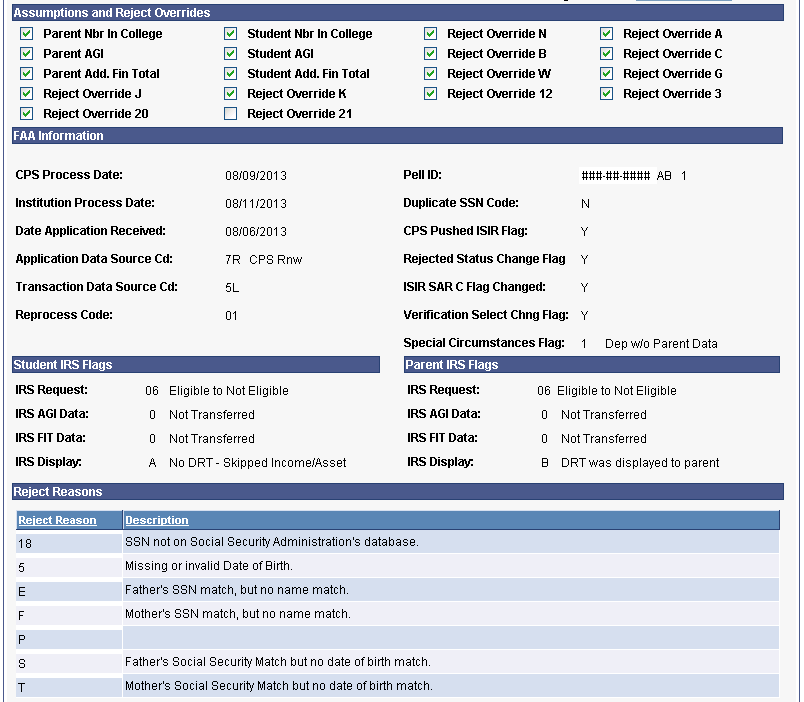Click Student IRS Request Eligible to Not Eligible
804x702 pixels.
tap(229, 391)
